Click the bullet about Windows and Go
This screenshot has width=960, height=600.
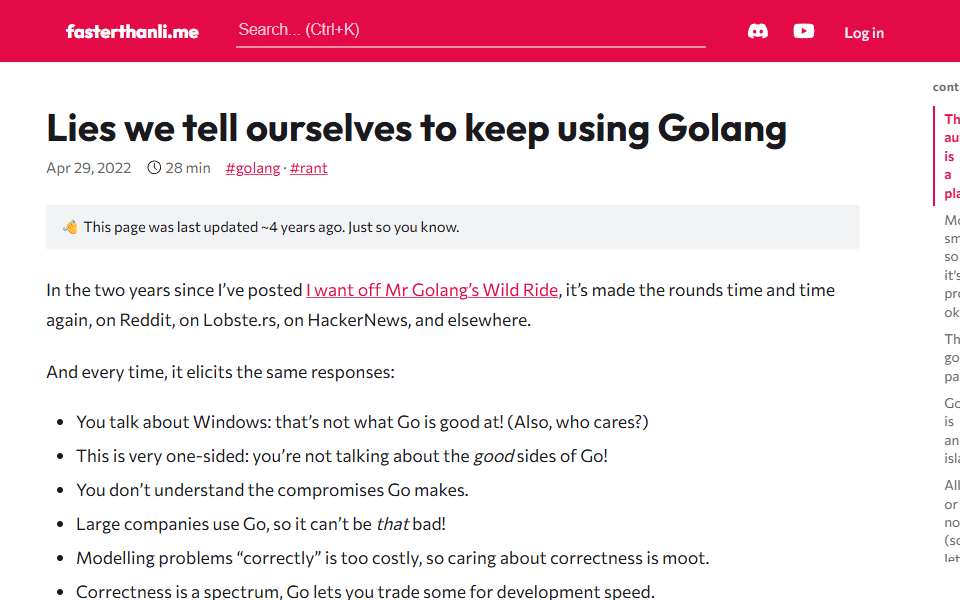point(362,422)
